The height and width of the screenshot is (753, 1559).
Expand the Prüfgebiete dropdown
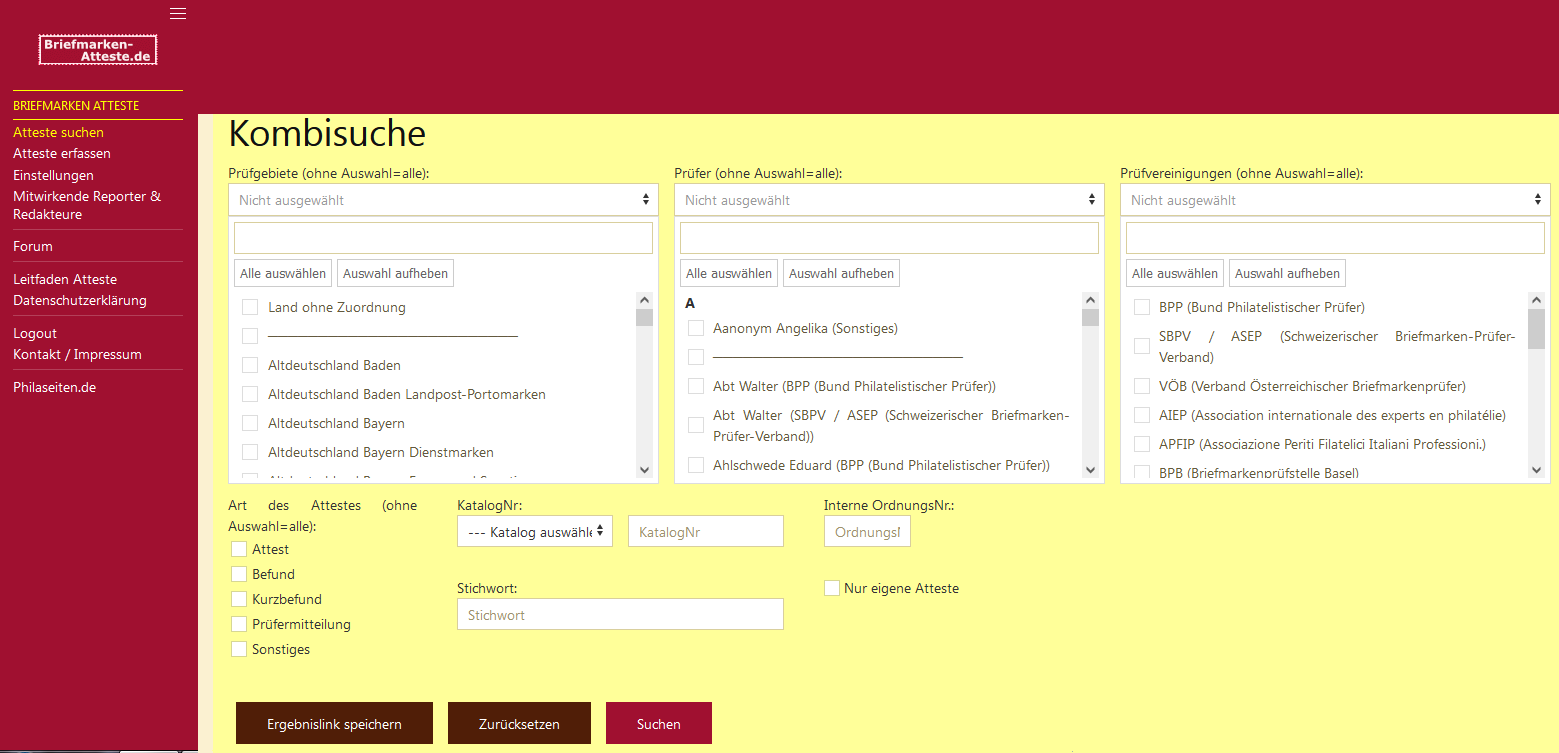[x=443, y=200]
